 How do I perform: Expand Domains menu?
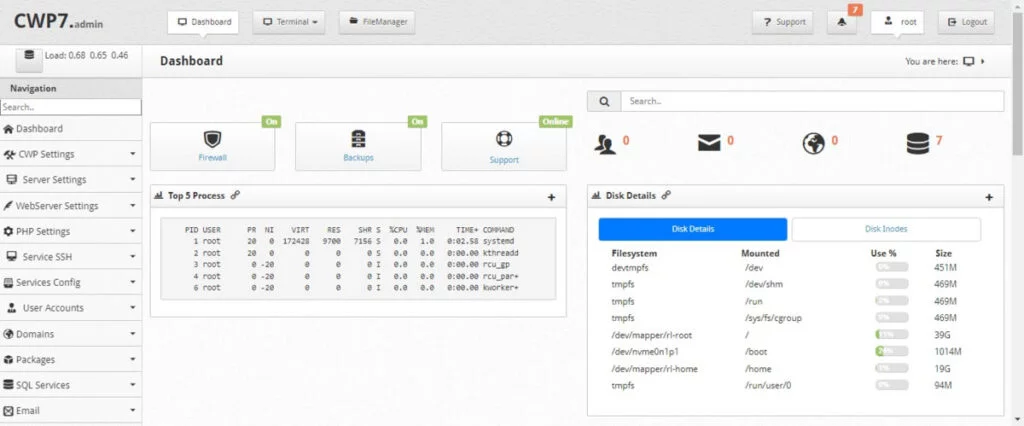(x=71, y=334)
